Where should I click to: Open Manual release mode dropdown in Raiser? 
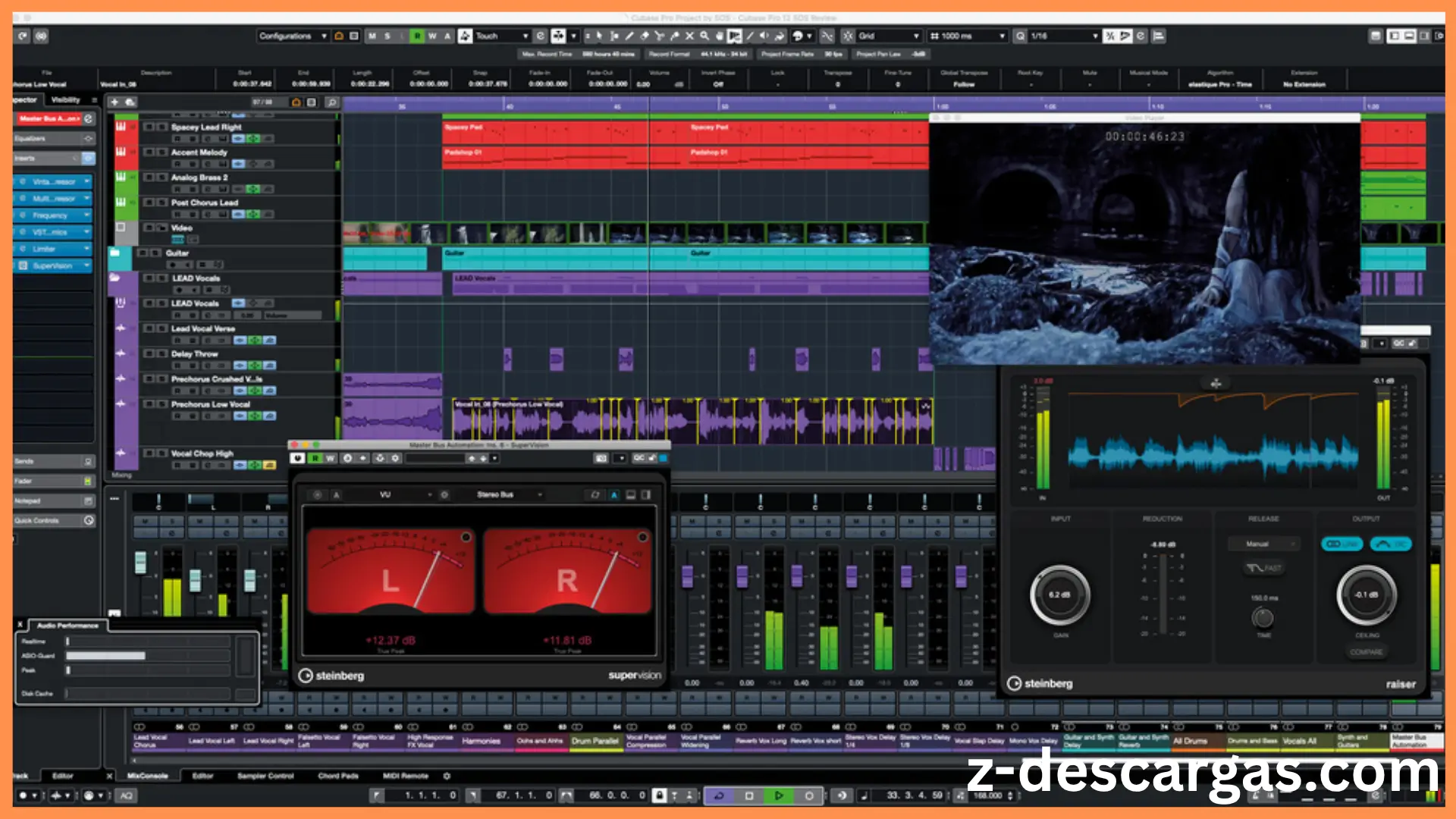click(x=1263, y=544)
